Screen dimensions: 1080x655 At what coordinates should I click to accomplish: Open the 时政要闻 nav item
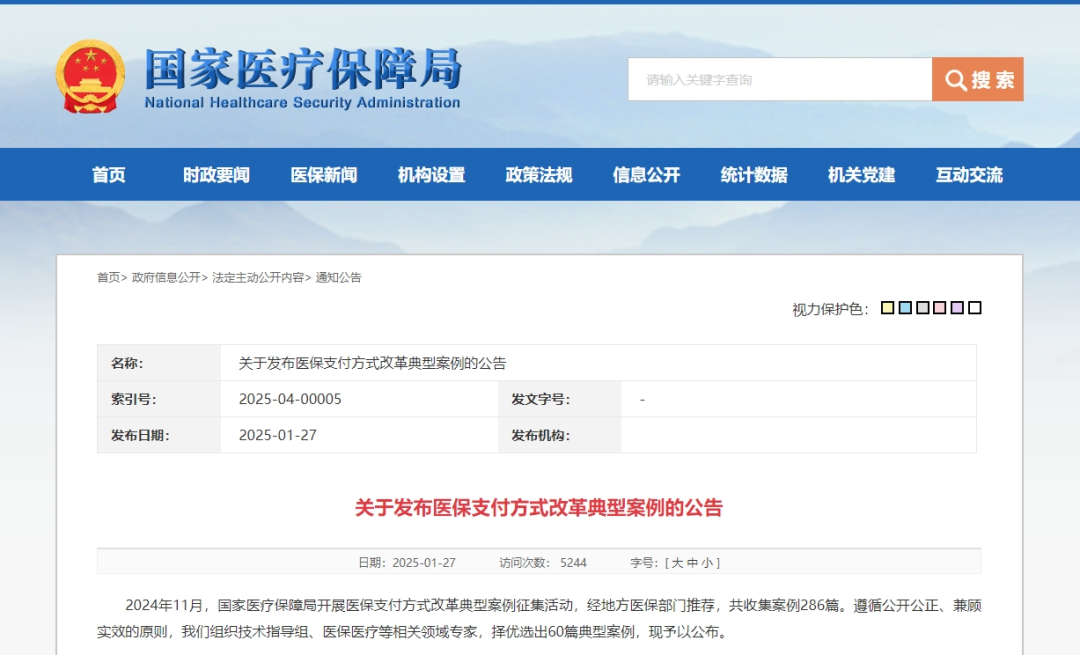[216, 175]
